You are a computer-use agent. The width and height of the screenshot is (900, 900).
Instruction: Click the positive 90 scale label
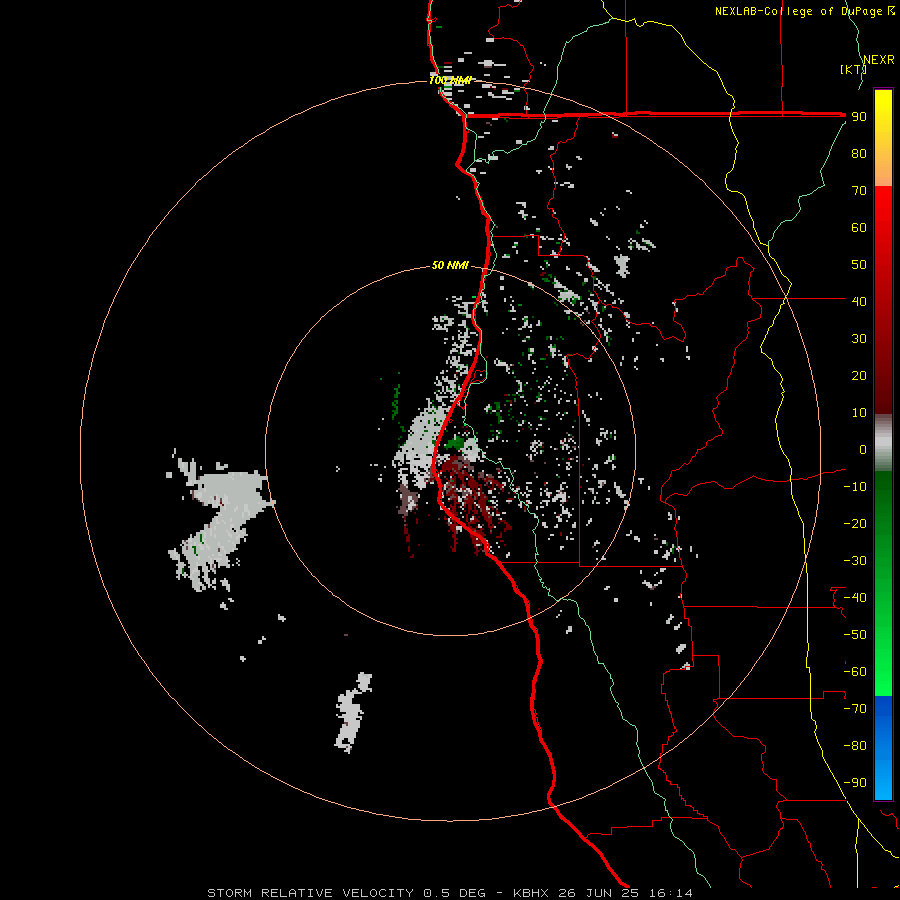point(859,117)
